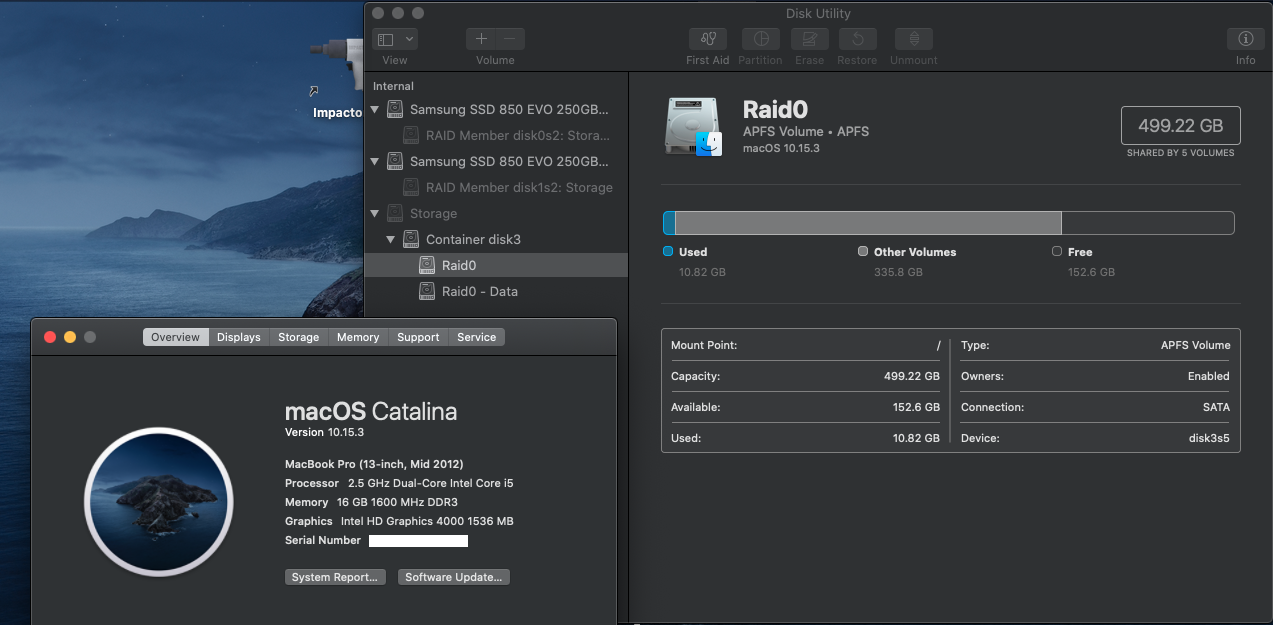The width and height of the screenshot is (1273, 625).
Task: Click the macOS Catalina circular logo
Action: click(159, 503)
